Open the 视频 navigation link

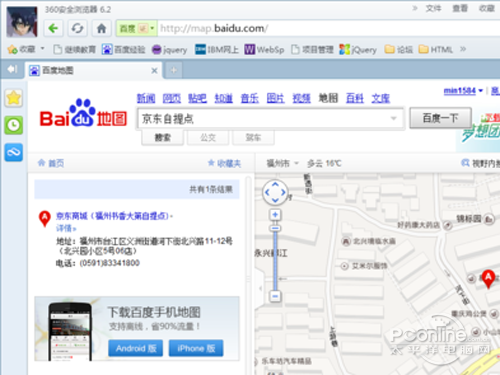[302, 98]
